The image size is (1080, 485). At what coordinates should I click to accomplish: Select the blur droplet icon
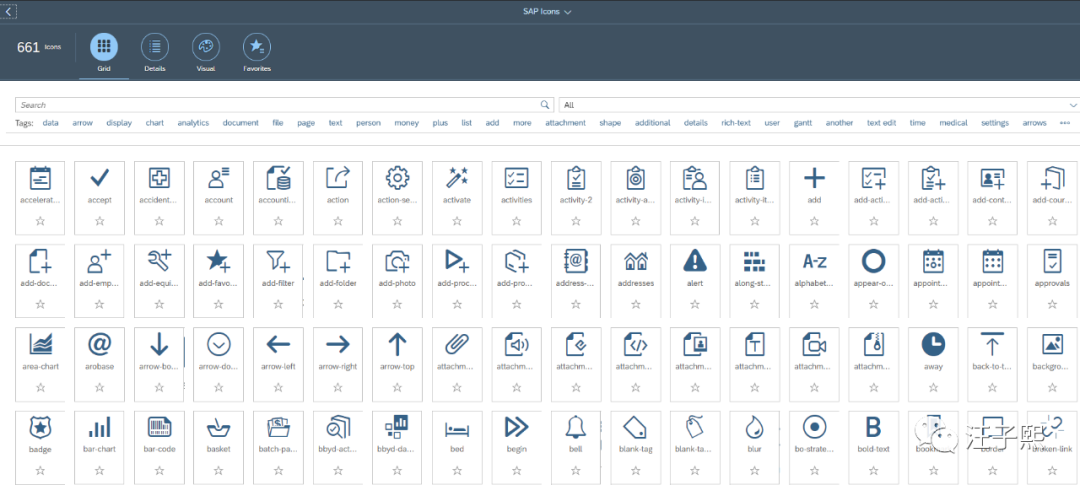pyautogui.click(x=755, y=427)
